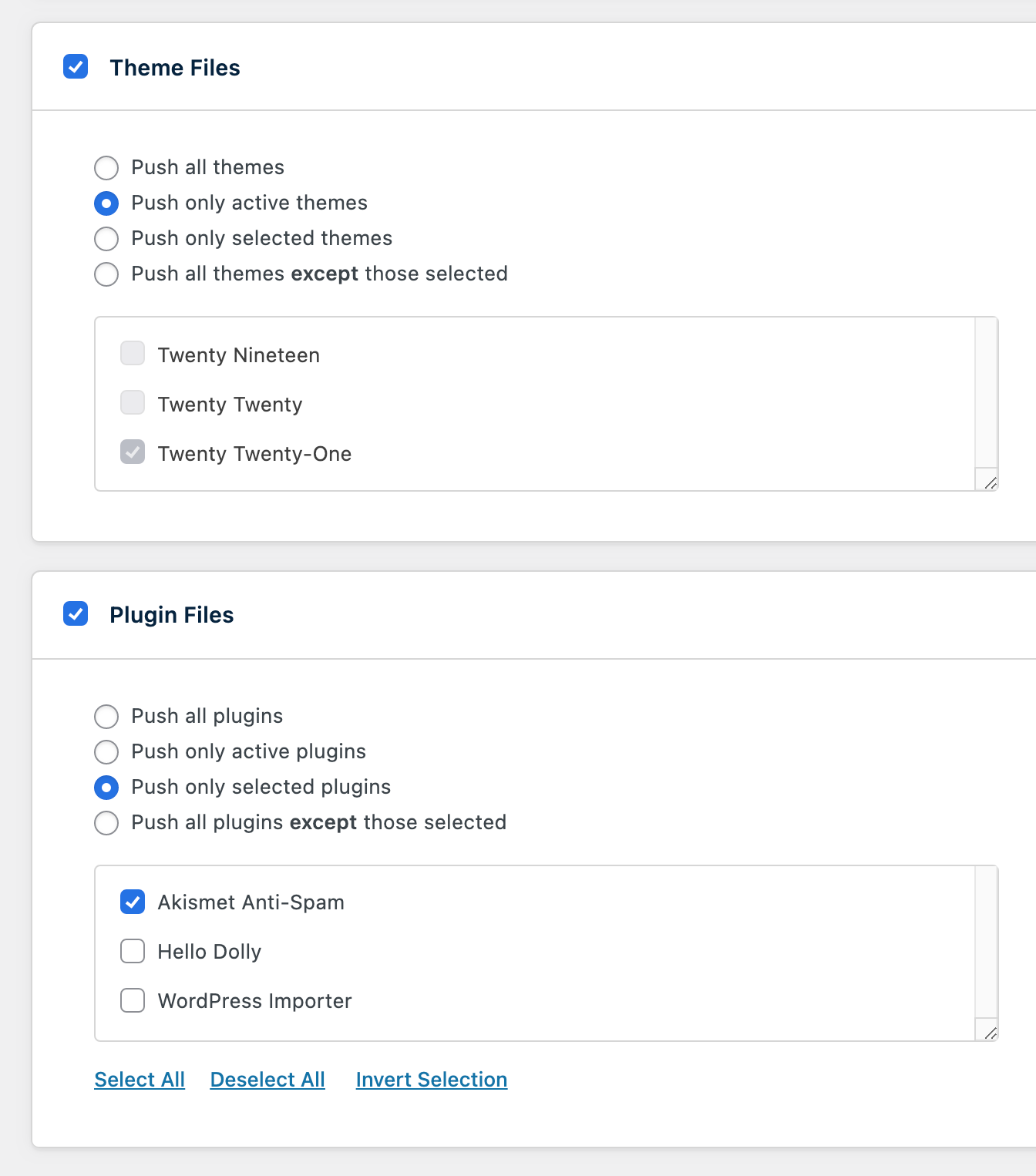The height and width of the screenshot is (1176, 1036).
Task: Click the Twenty Twenty-One theme checkbox
Action: click(133, 452)
